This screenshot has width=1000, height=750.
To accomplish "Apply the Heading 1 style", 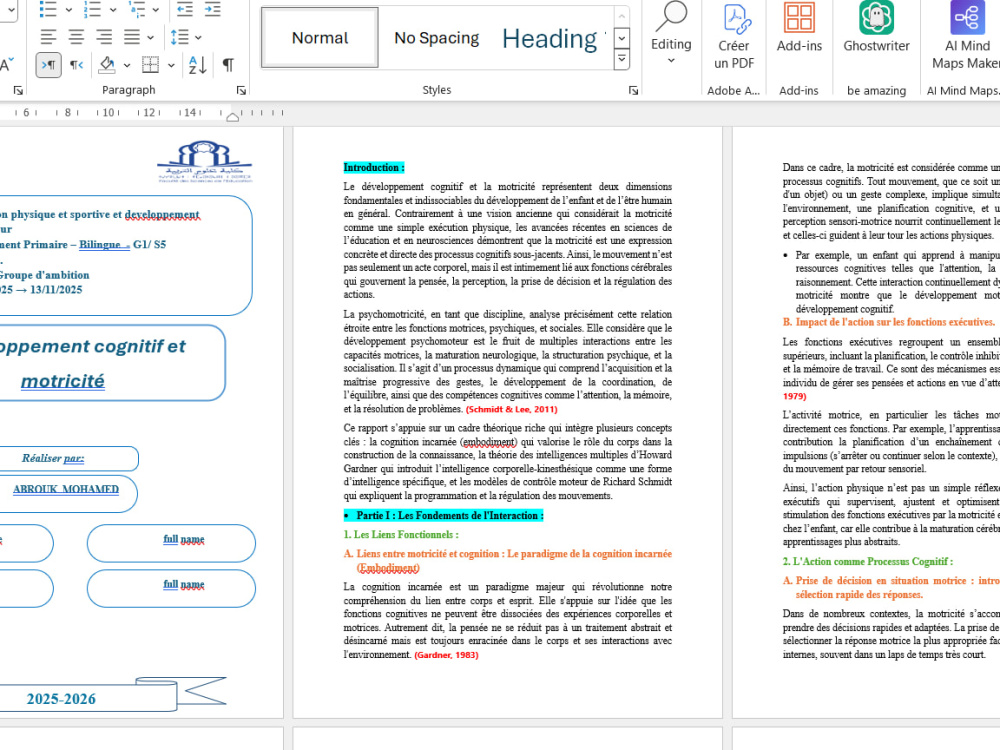I will click(552, 38).
